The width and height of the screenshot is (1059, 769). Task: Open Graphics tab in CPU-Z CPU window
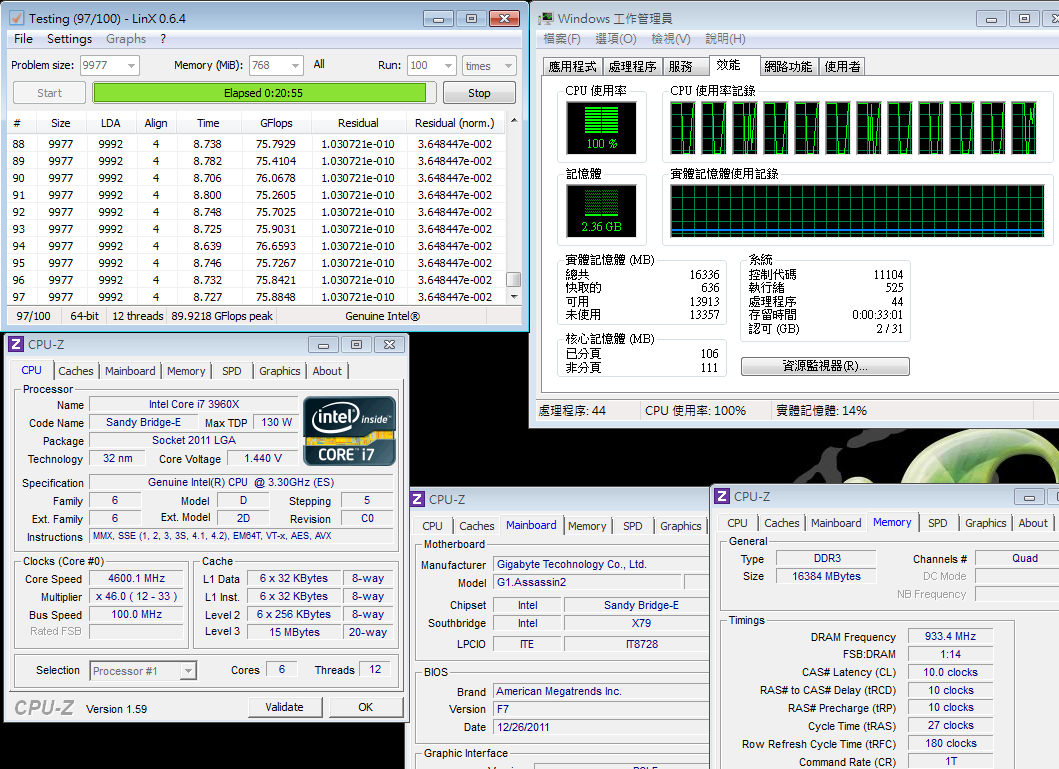click(280, 371)
